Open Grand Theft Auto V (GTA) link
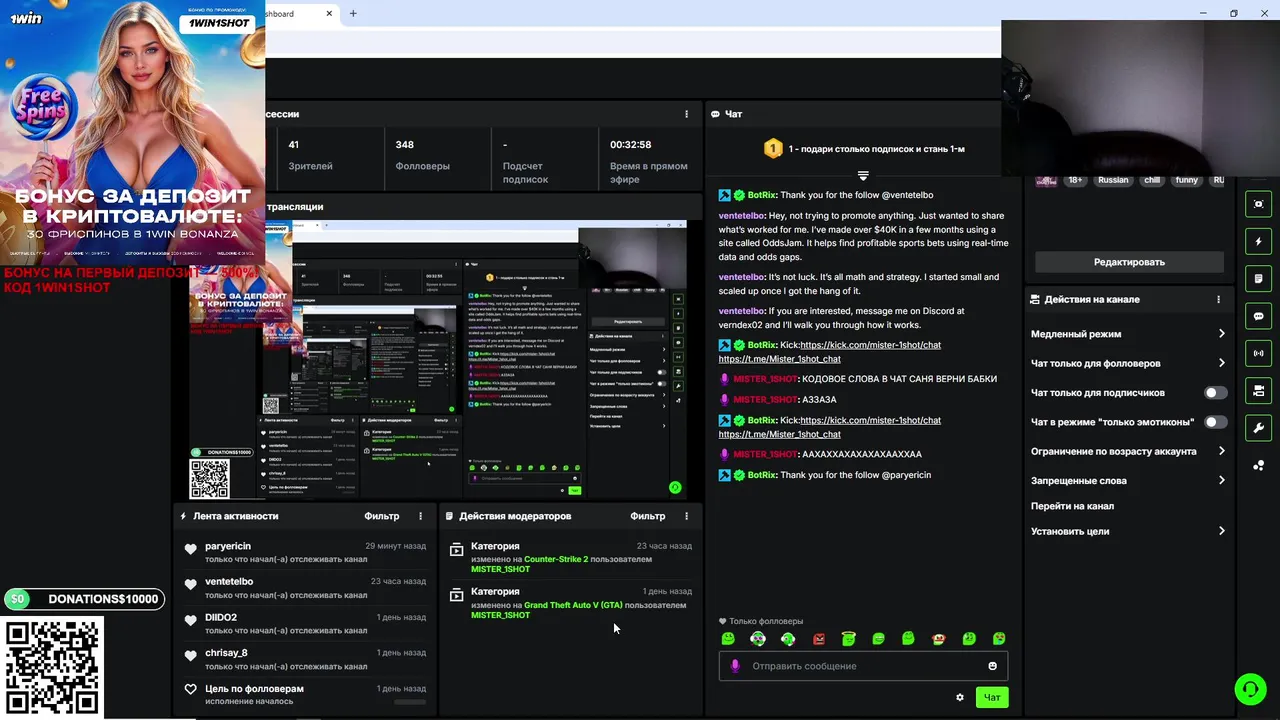1280x720 pixels. pos(573,605)
